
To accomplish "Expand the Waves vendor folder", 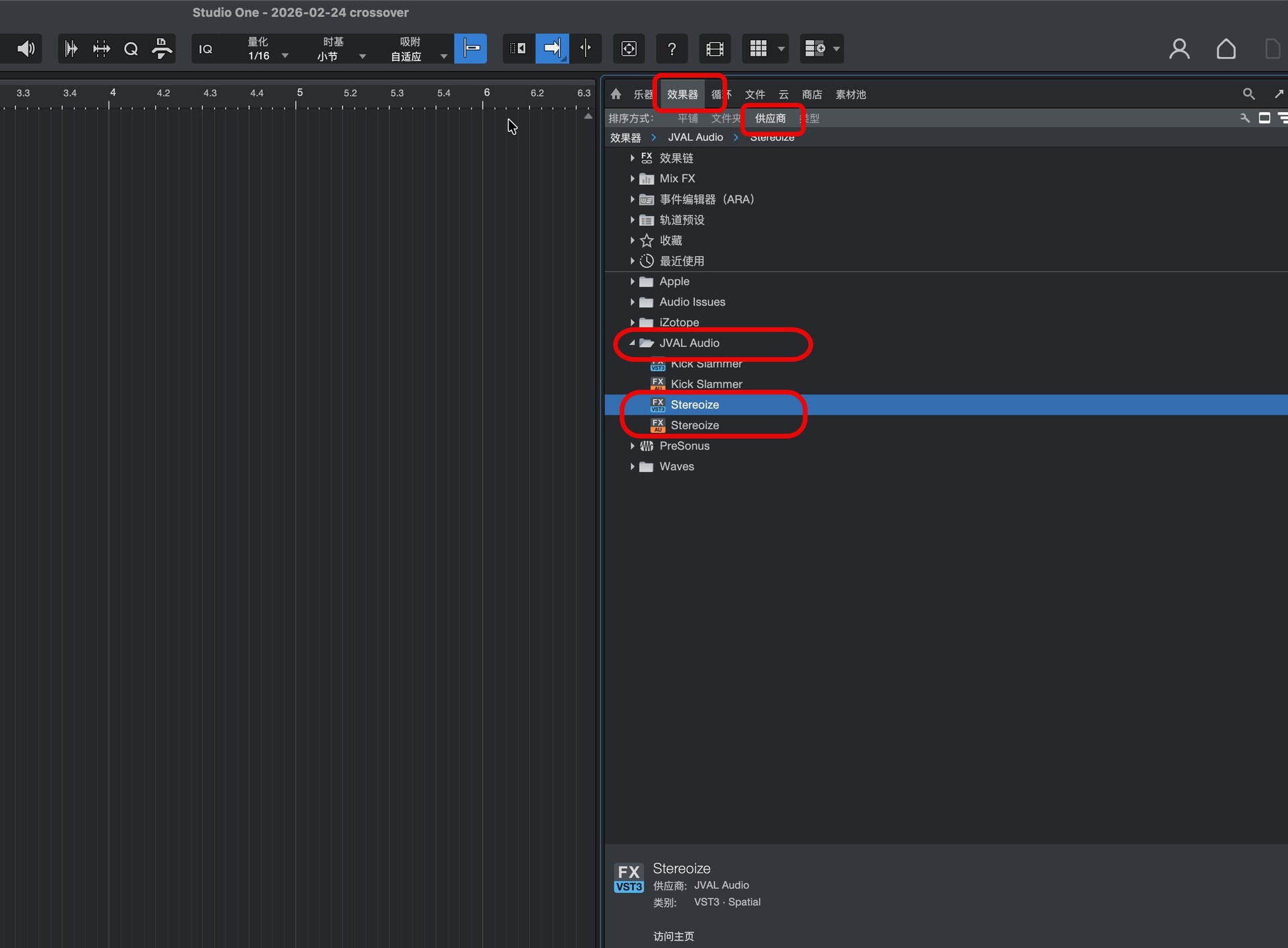I will pyautogui.click(x=632, y=467).
